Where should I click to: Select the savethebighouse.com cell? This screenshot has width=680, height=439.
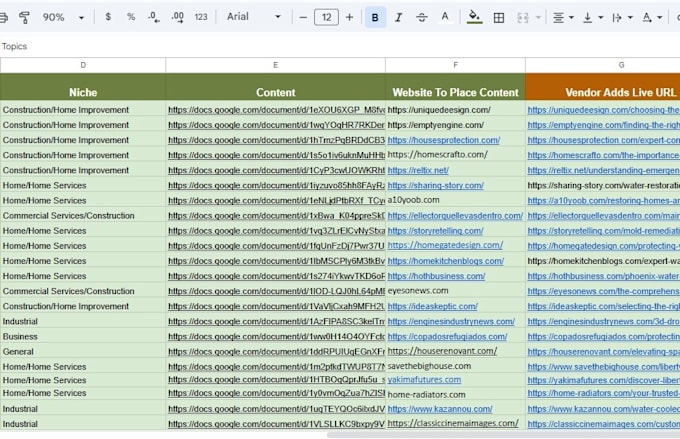(x=455, y=366)
